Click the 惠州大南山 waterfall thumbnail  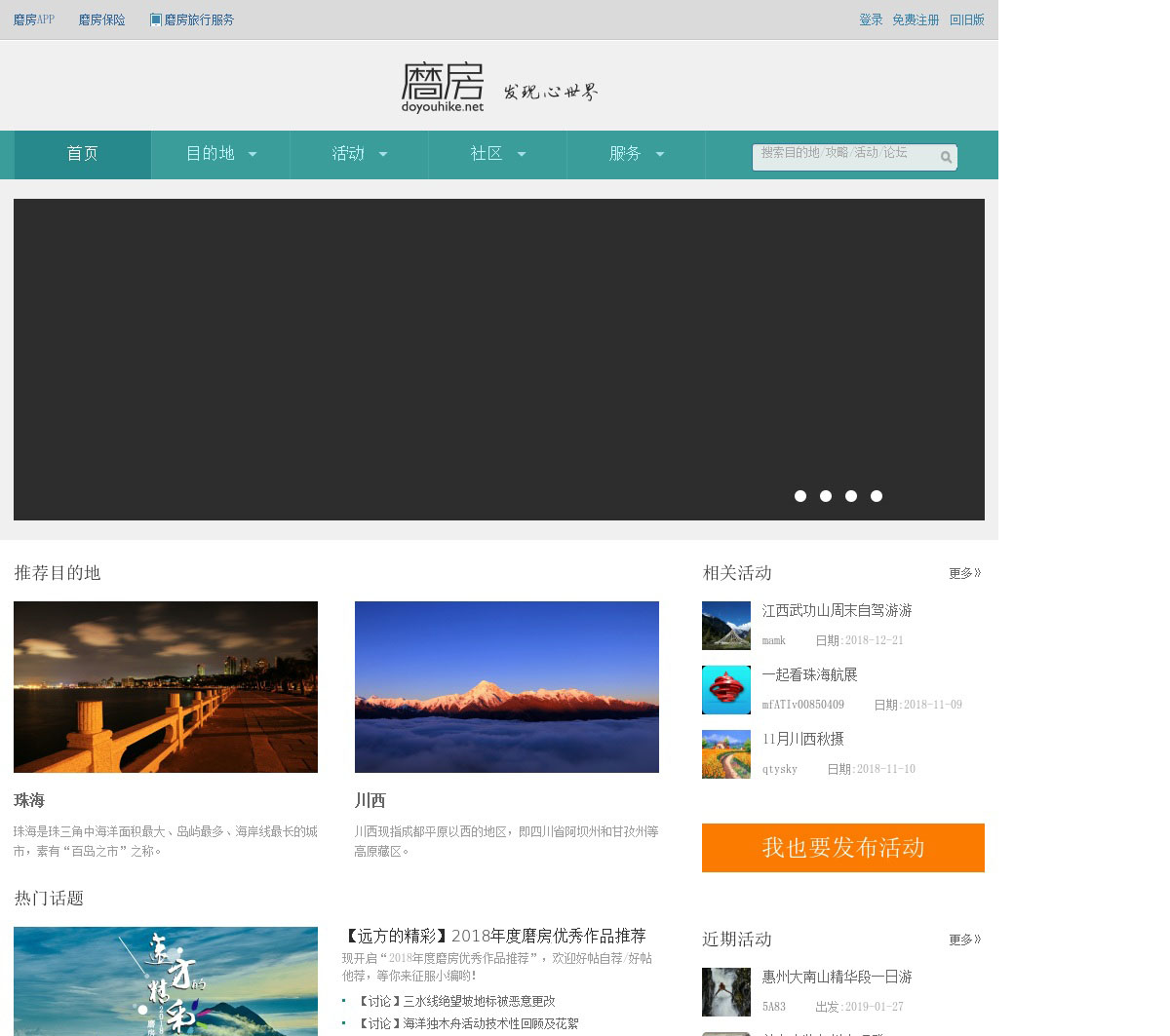tap(726, 992)
